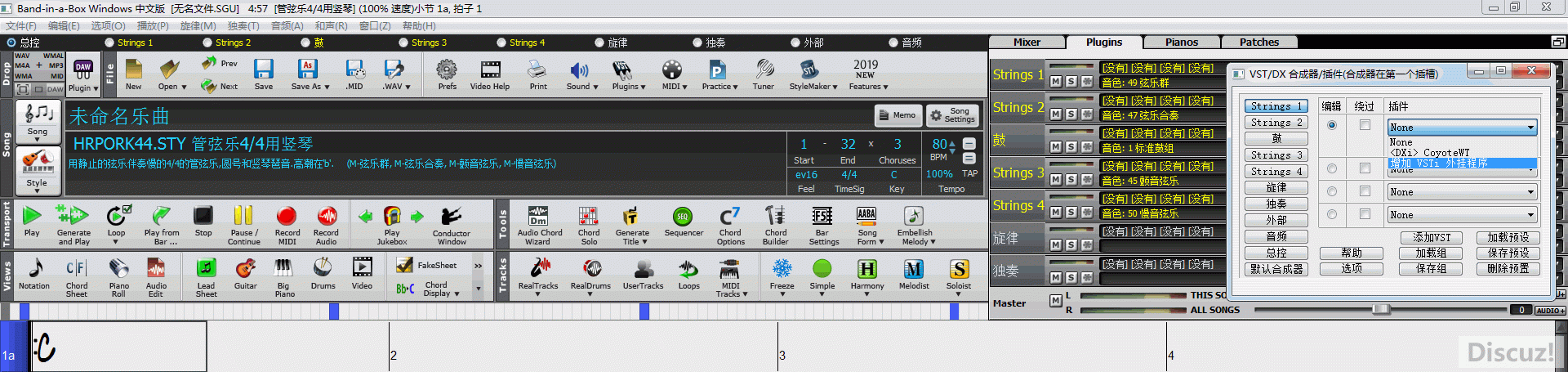Open the Drums window
The image size is (1568, 372).
tap(323, 273)
